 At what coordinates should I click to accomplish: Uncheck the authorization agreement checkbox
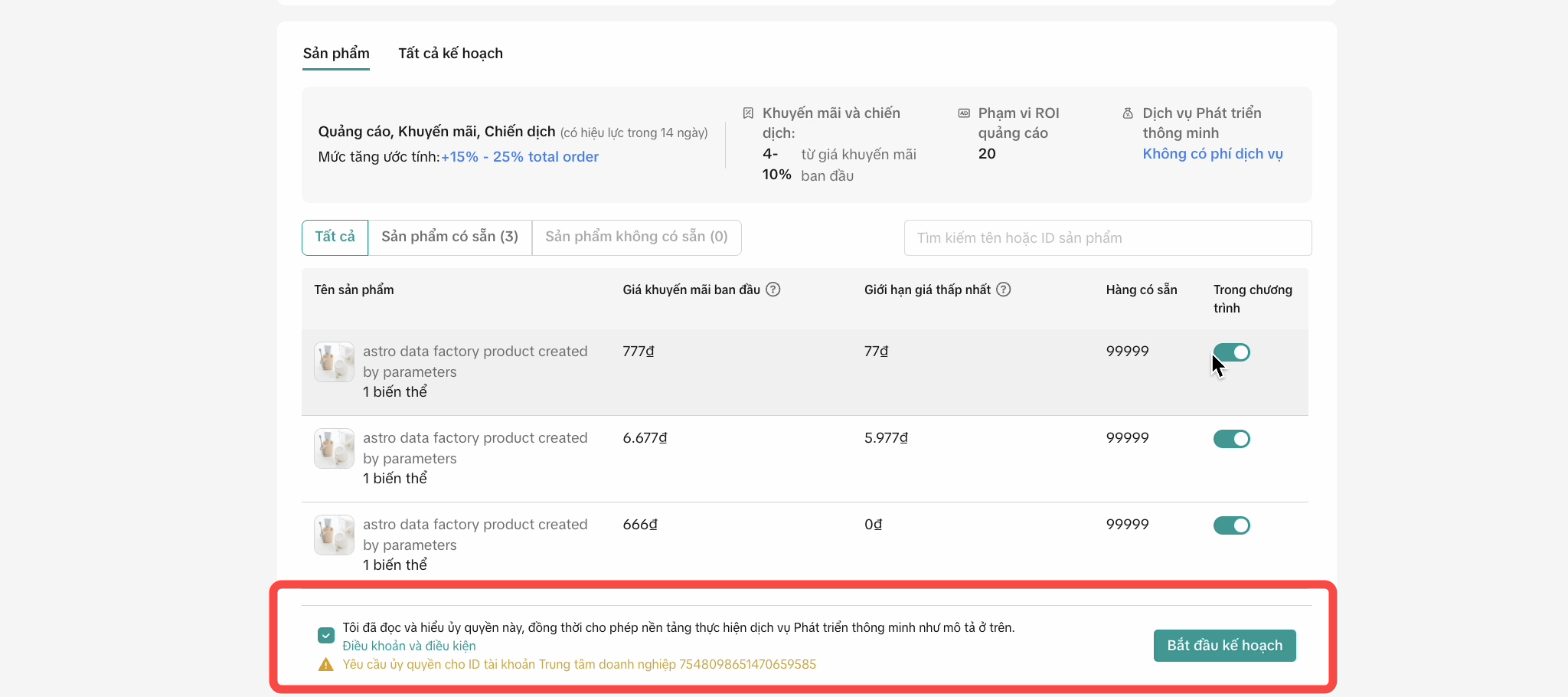(326, 636)
